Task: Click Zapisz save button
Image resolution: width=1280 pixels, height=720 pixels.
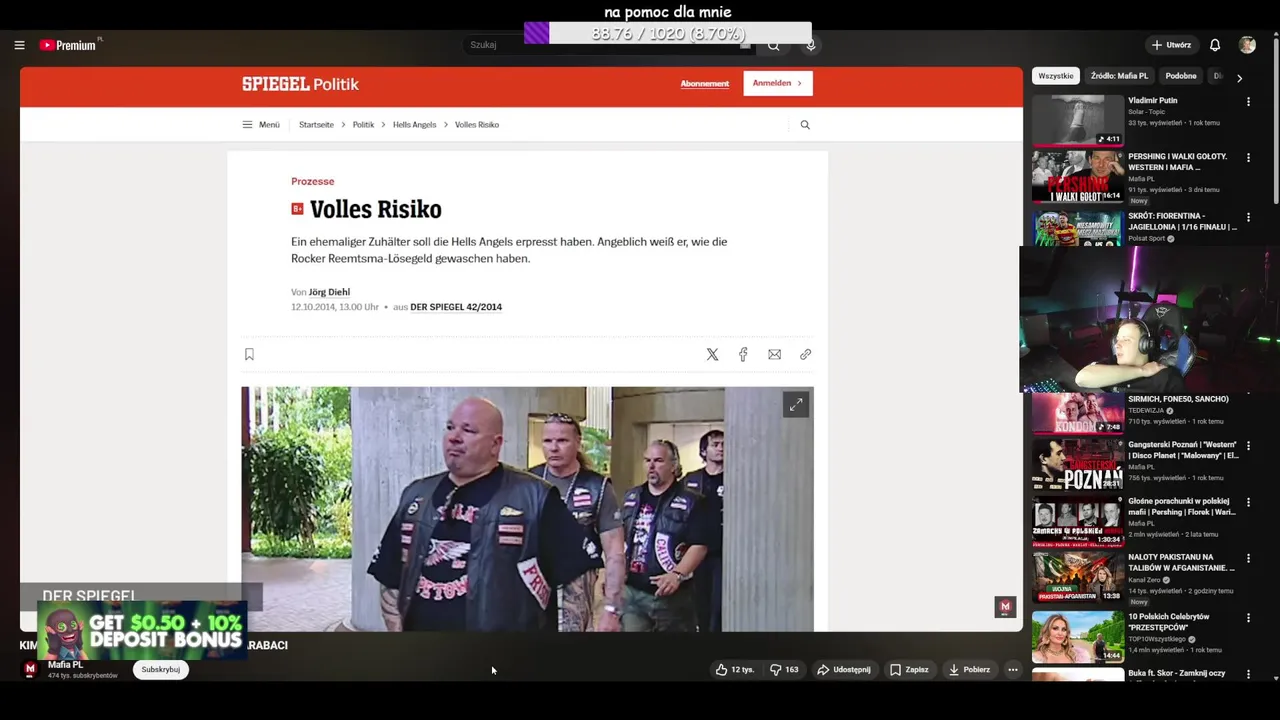Action: (x=909, y=670)
